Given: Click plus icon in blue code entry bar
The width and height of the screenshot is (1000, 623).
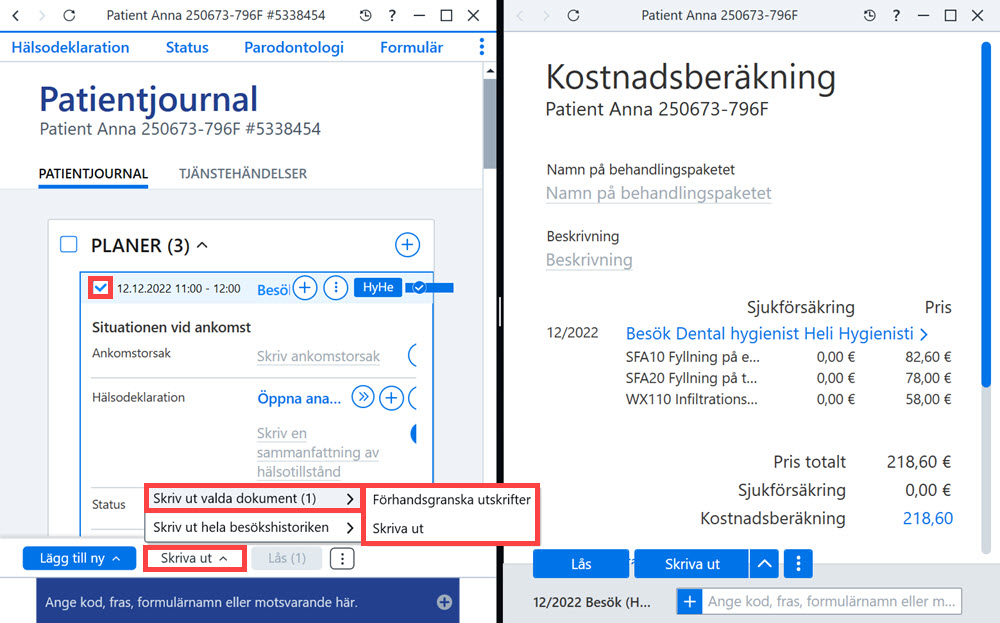Looking at the screenshot, I should (x=445, y=602).
